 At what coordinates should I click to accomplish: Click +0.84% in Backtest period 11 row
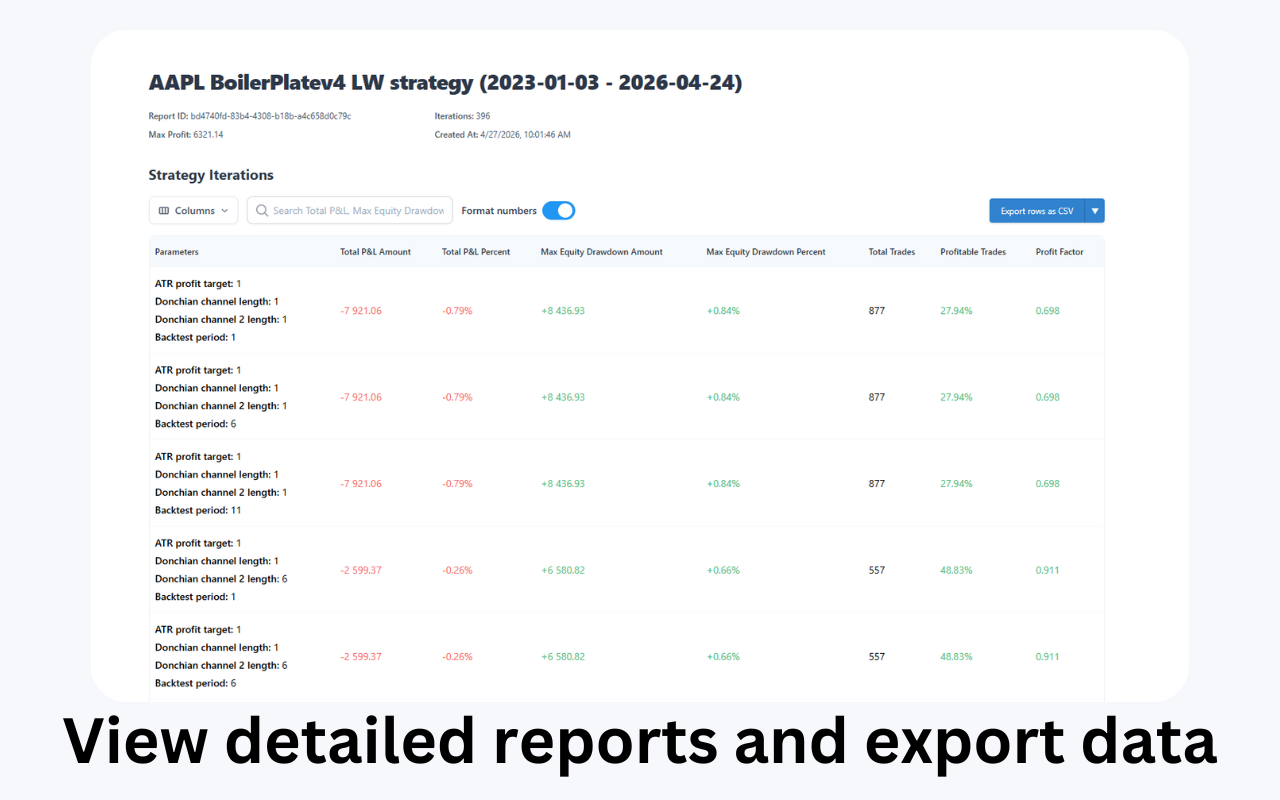(723, 484)
